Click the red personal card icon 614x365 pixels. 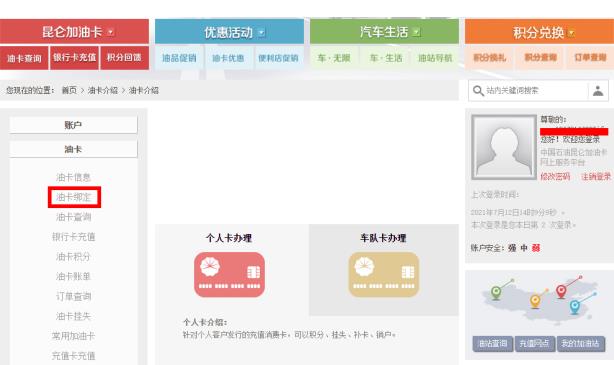pos(229,275)
